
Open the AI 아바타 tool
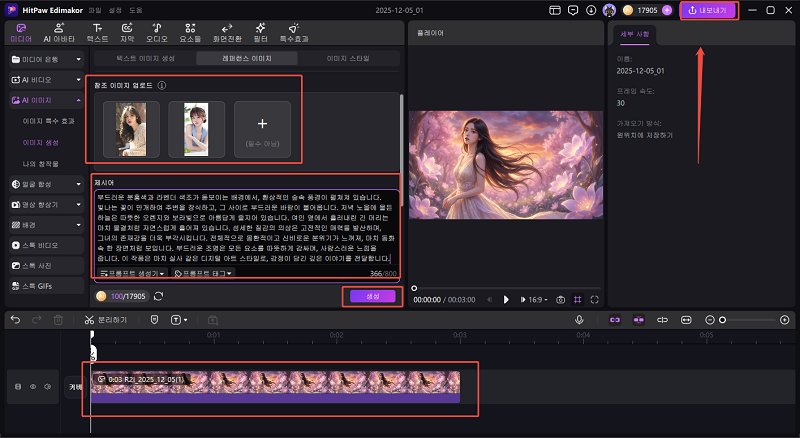59,33
